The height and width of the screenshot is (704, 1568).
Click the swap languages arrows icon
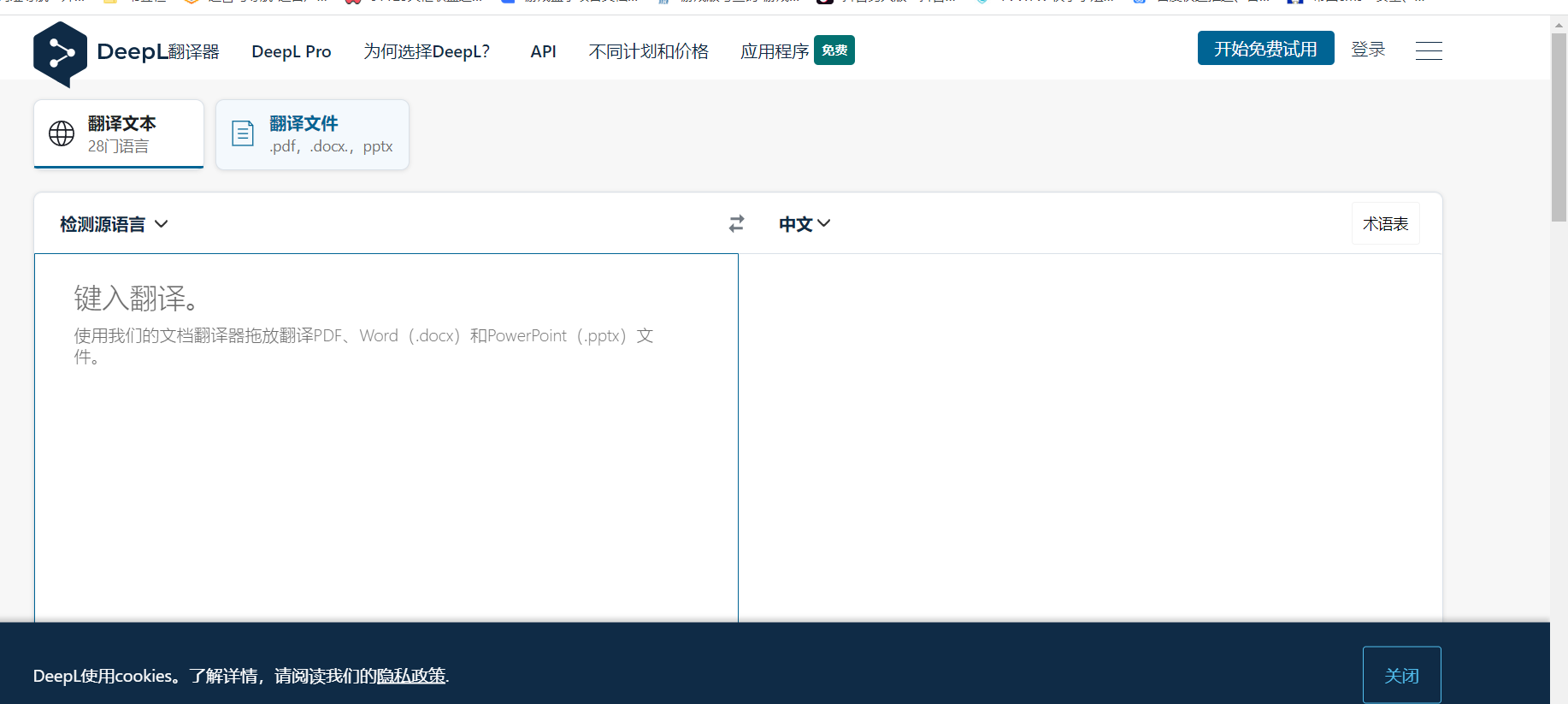pyautogui.click(x=736, y=223)
